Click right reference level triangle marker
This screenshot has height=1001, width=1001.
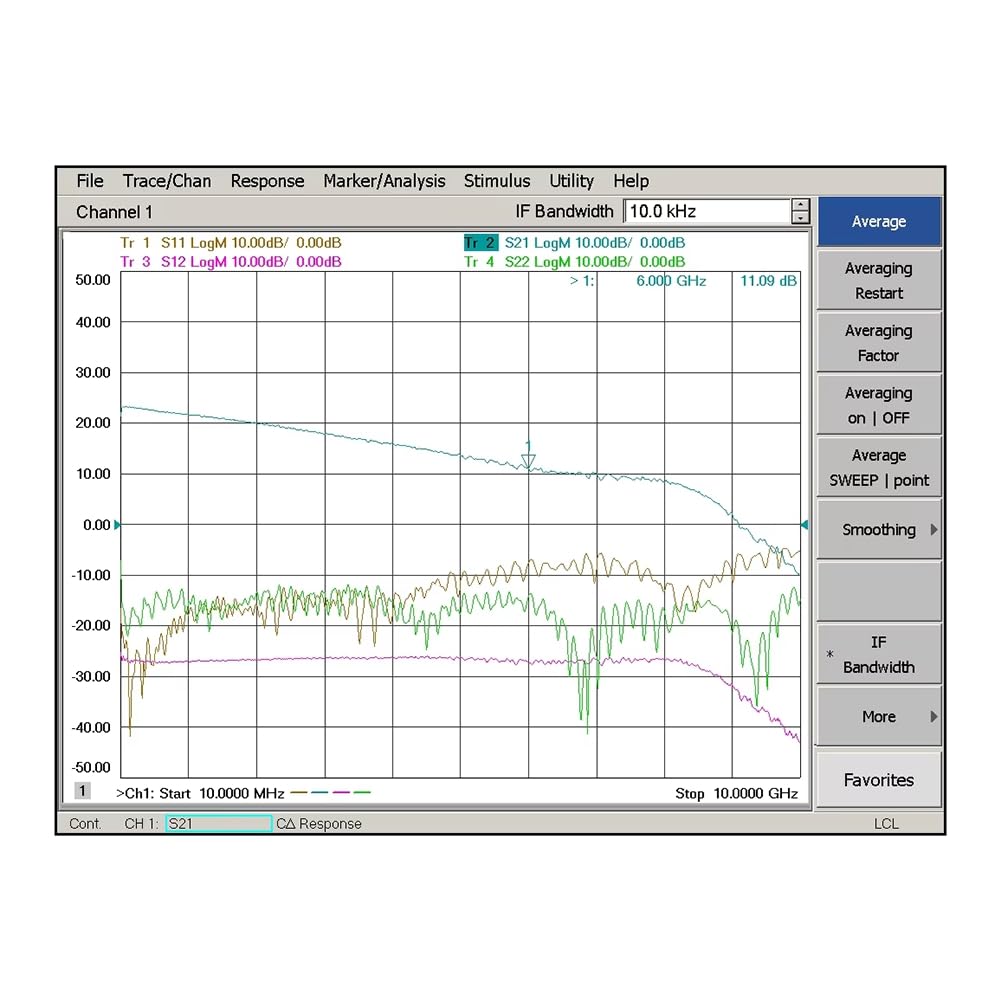pyautogui.click(x=804, y=525)
